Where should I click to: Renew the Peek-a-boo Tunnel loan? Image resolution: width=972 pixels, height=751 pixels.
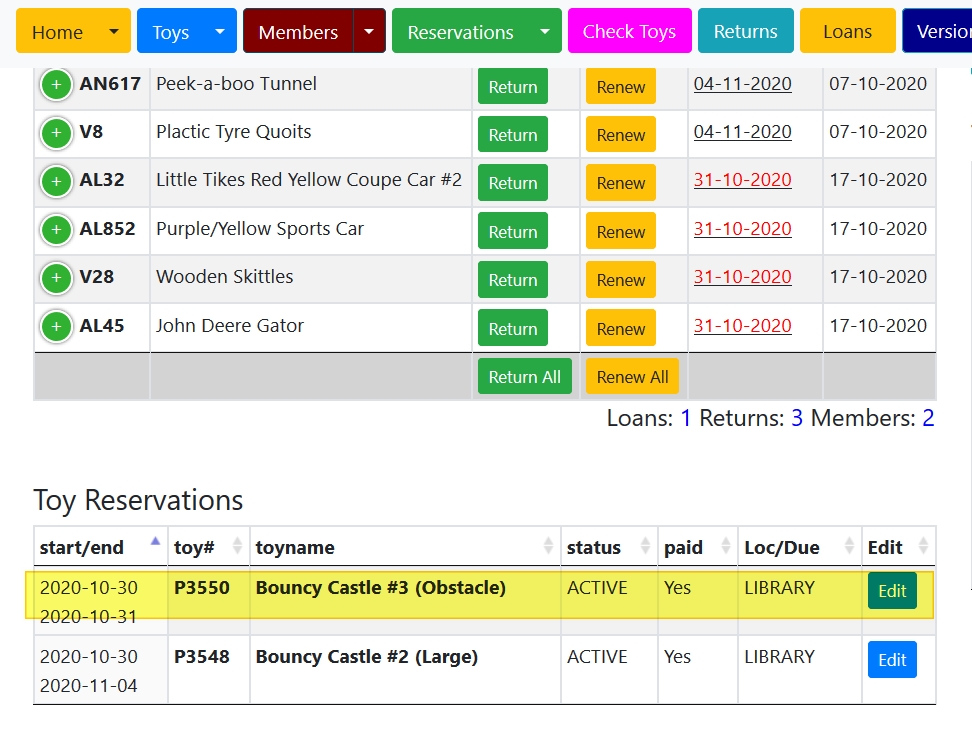[x=620, y=87]
